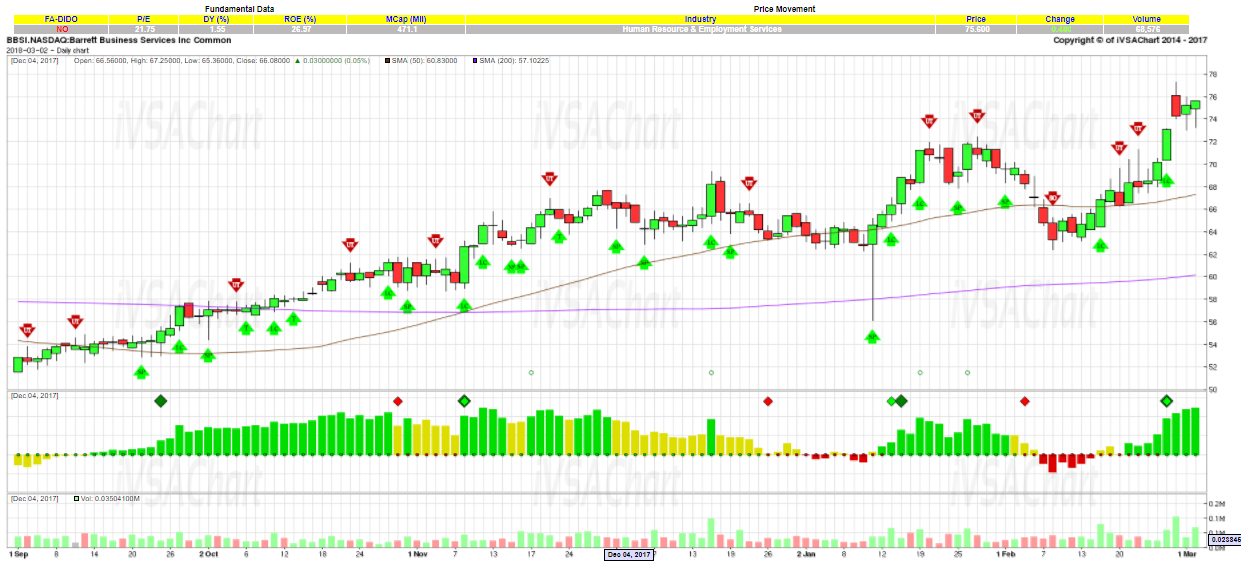Click the Volume column header
This screenshot has width=1241, height=571.
pyautogui.click(x=1147, y=19)
